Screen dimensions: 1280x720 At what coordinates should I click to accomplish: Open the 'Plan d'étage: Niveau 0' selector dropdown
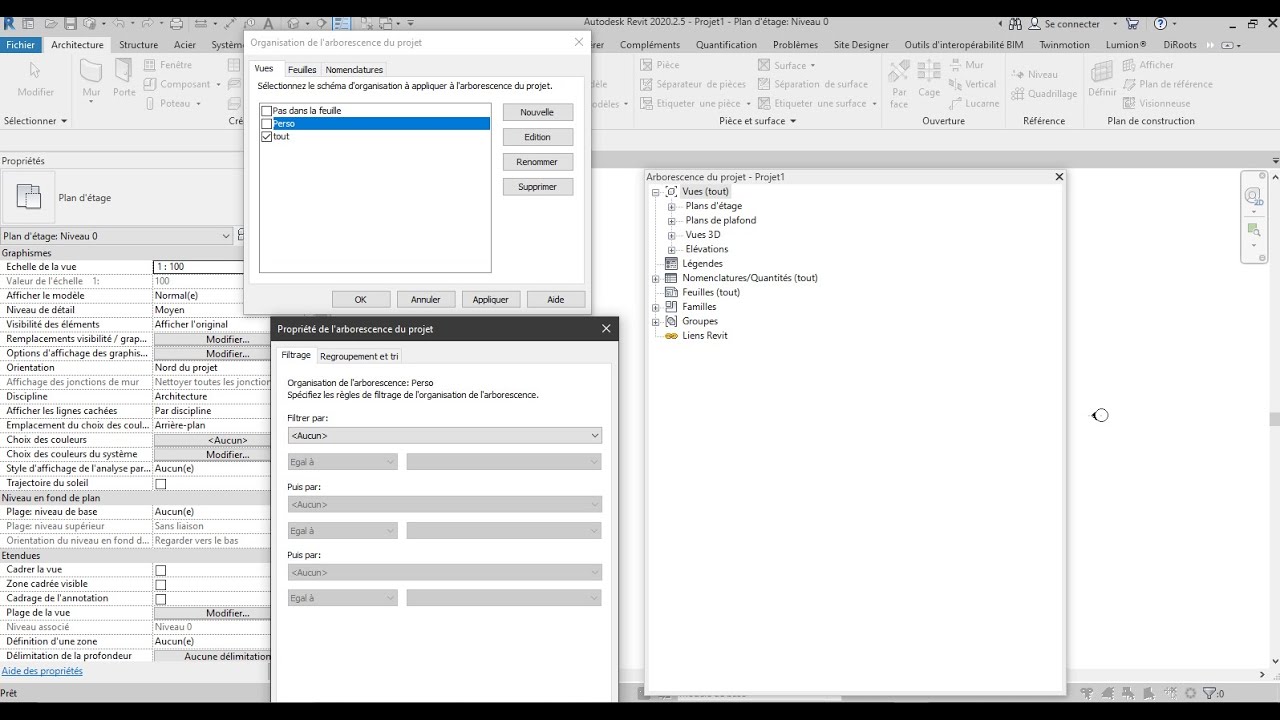[x=116, y=236]
